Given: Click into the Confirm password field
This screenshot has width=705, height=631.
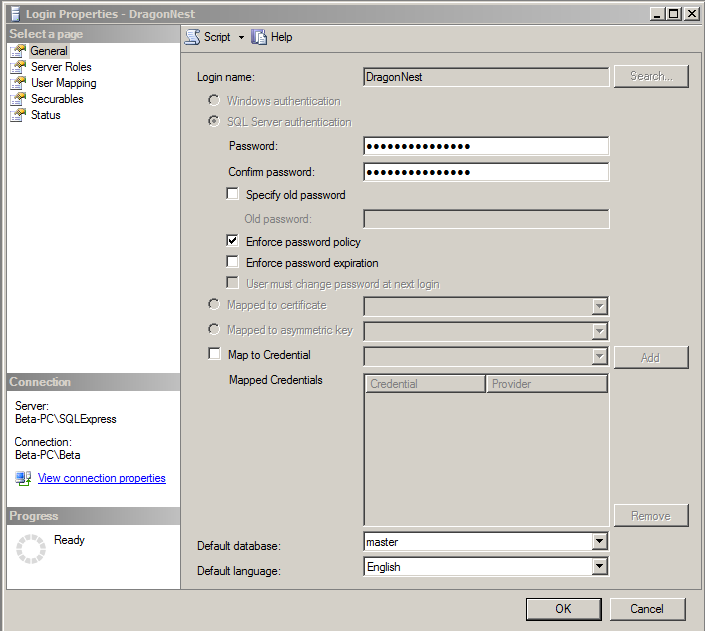Looking at the screenshot, I should pyautogui.click(x=486, y=172).
